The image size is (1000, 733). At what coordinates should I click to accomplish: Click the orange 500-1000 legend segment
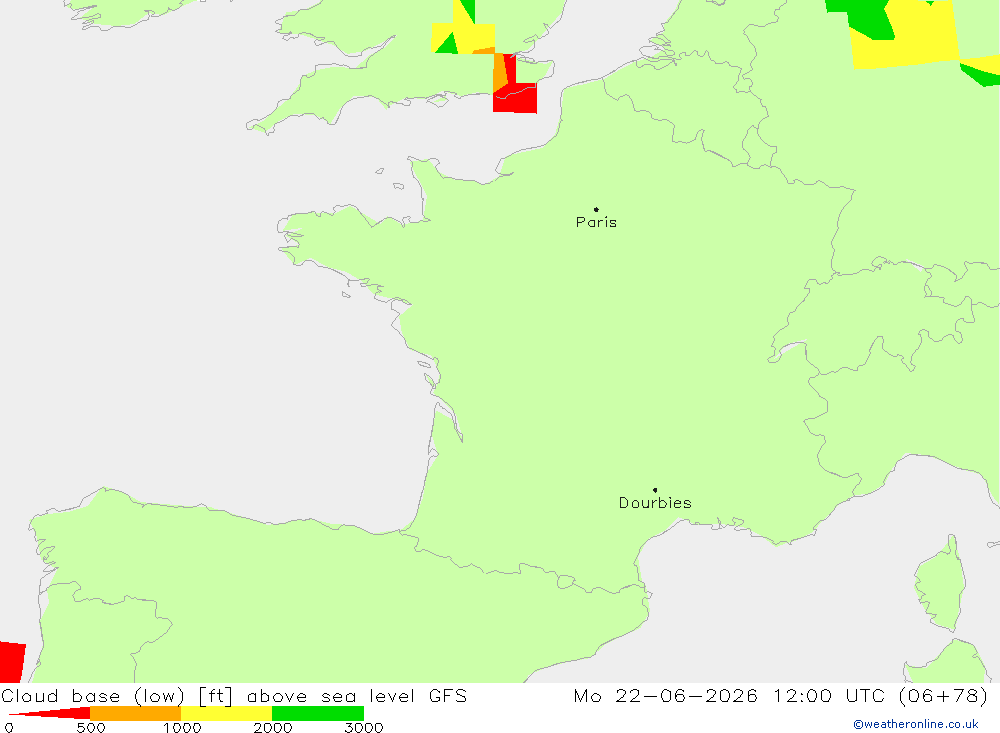click(x=136, y=713)
